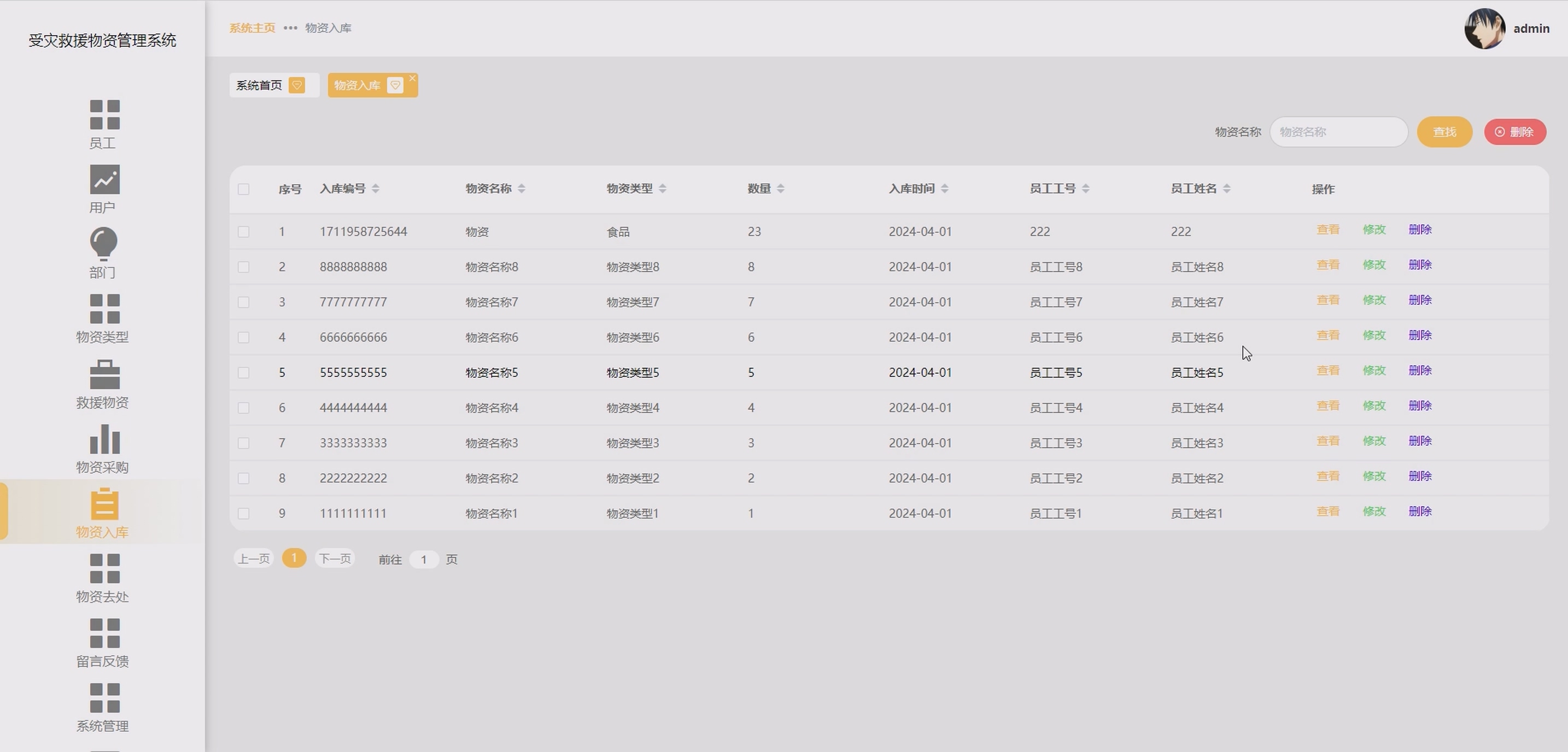Open the 救援物资 briefcase icon
Screen dimensions: 1568x752
click(104, 374)
